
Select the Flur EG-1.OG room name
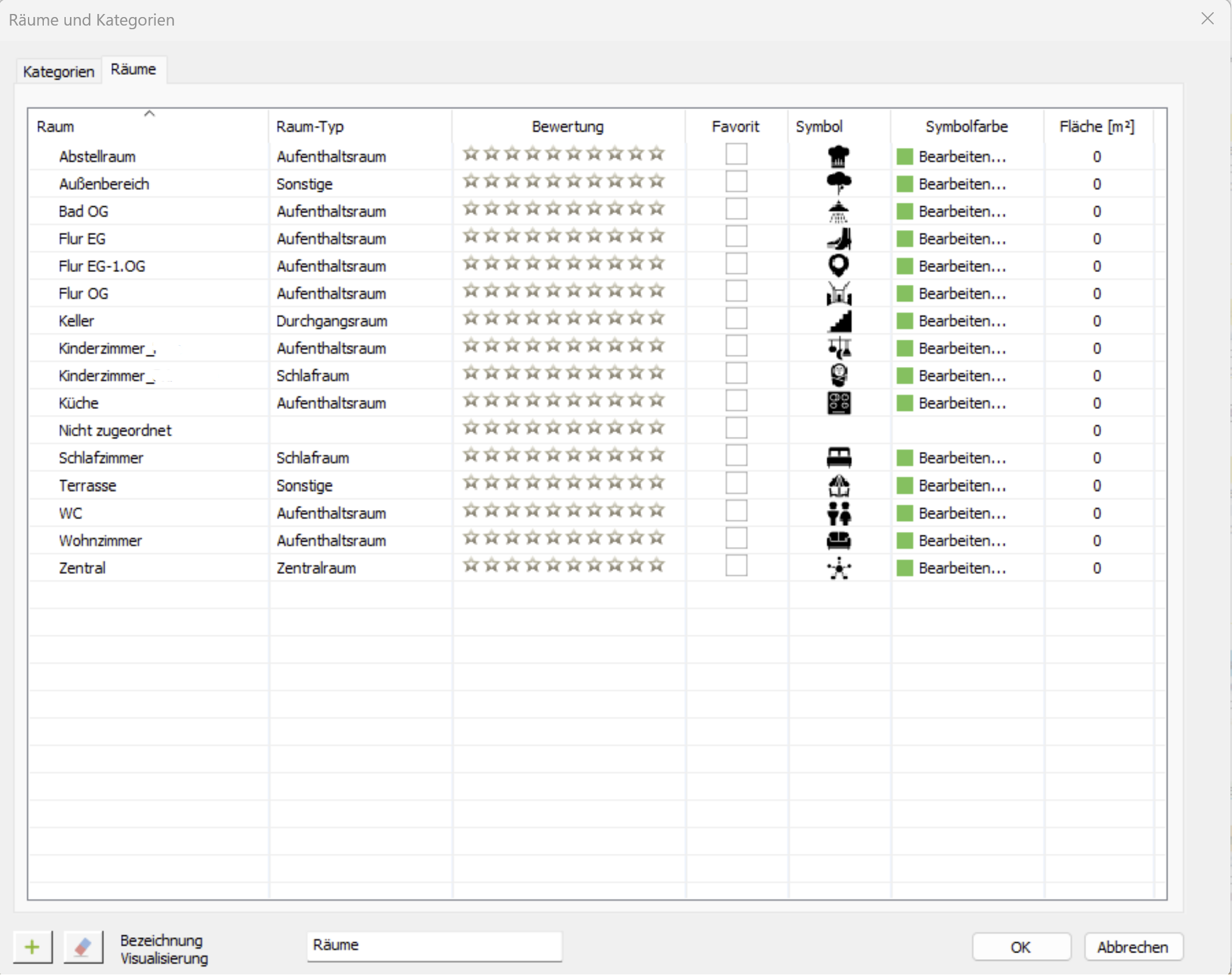(102, 266)
